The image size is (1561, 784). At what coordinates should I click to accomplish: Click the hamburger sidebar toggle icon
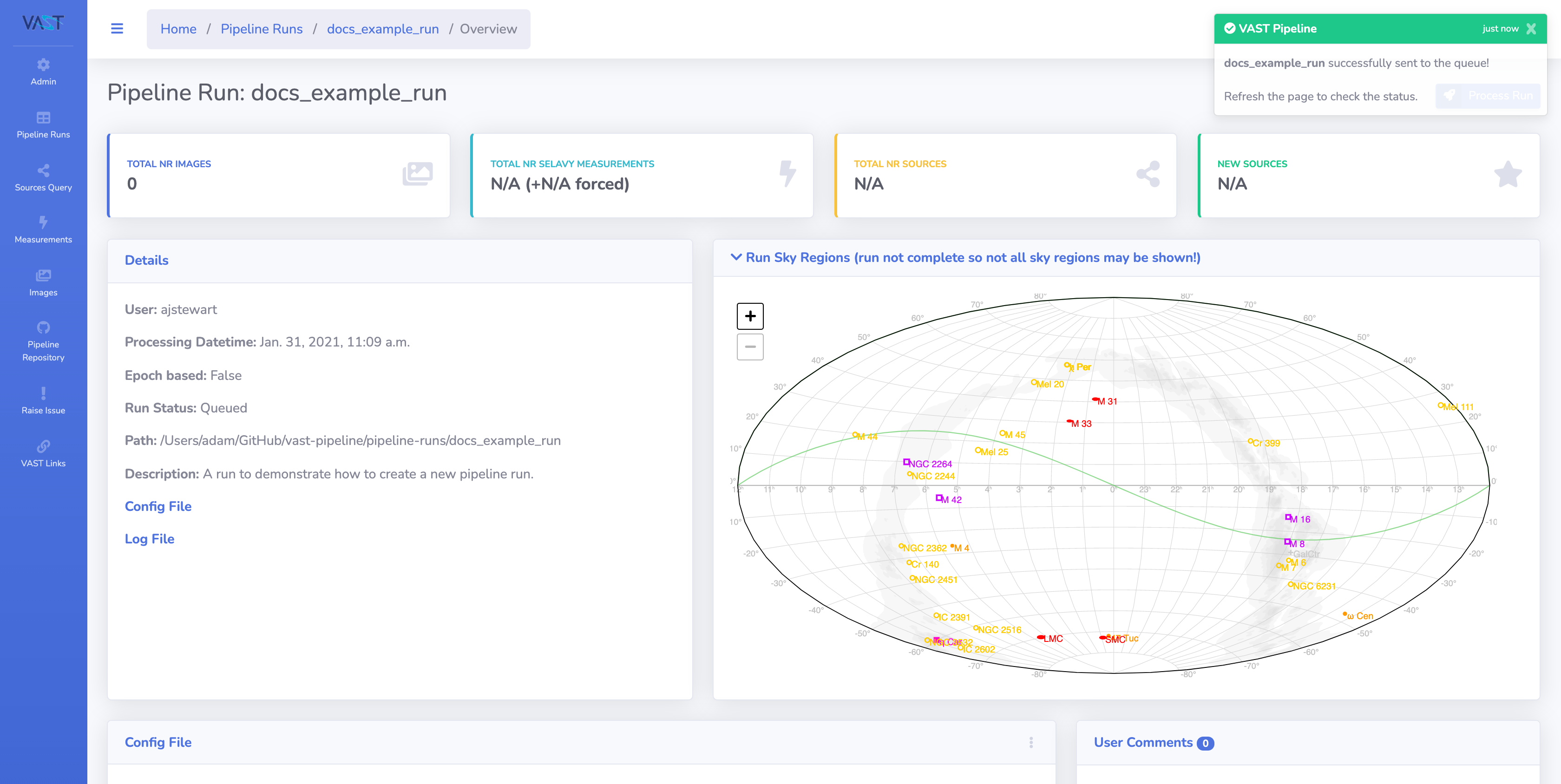tap(117, 28)
